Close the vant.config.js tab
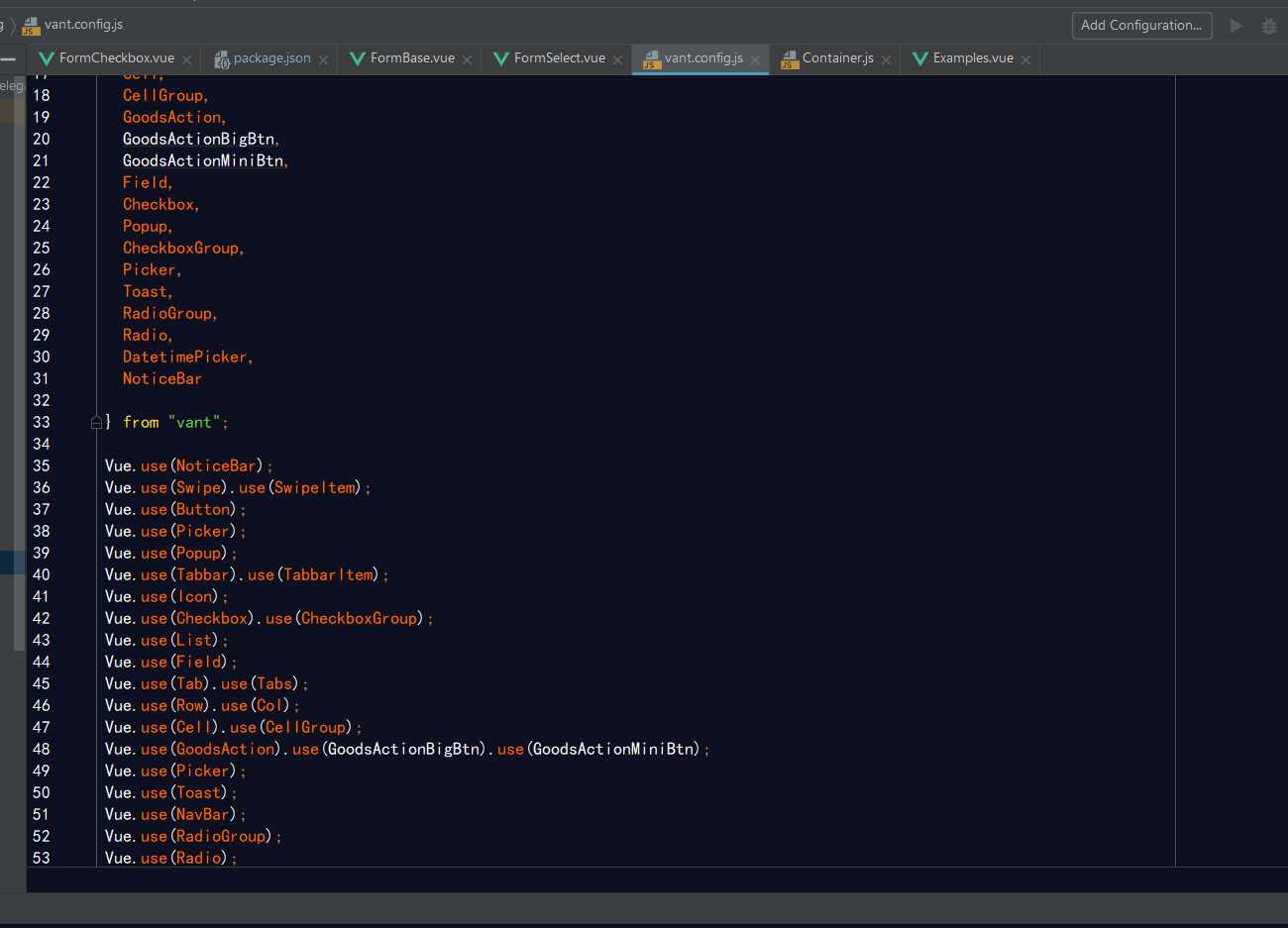Image resolution: width=1288 pixels, height=928 pixels. point(755,59)
